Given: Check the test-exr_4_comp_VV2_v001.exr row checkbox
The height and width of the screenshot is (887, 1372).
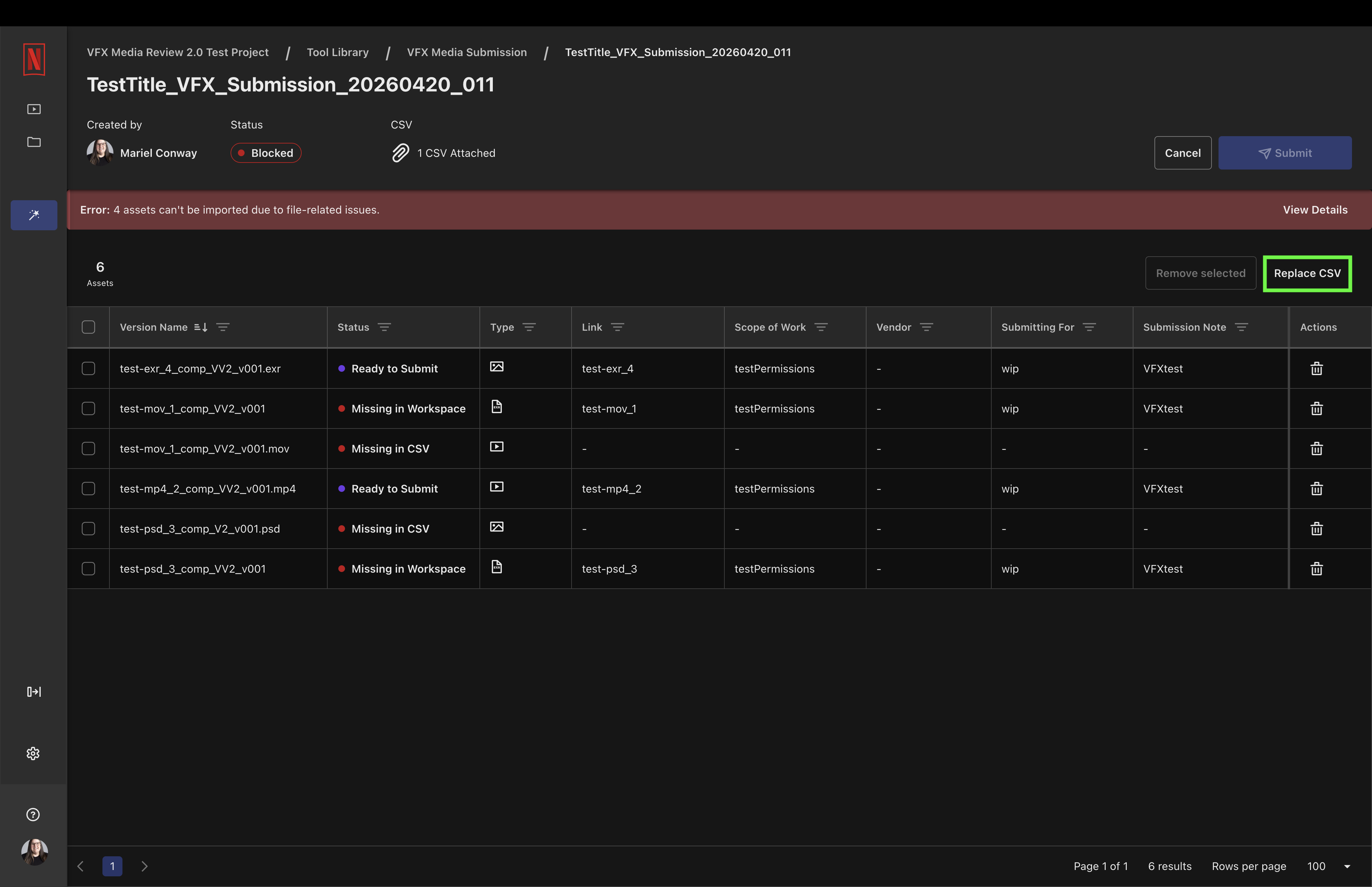Looking at the screenshot, I should (88, 369).
